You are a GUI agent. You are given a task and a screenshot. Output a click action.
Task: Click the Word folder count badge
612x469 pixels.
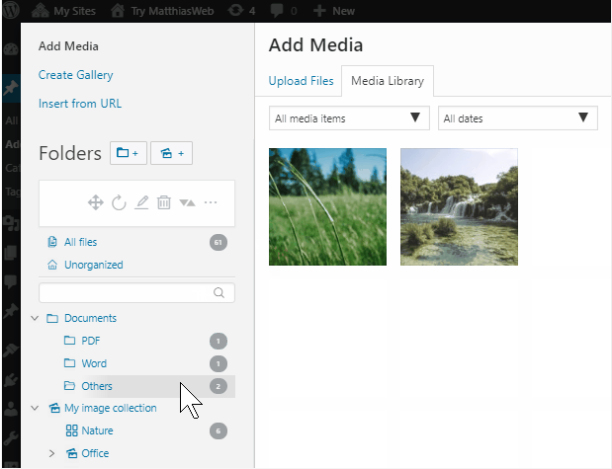coord(218,364)
